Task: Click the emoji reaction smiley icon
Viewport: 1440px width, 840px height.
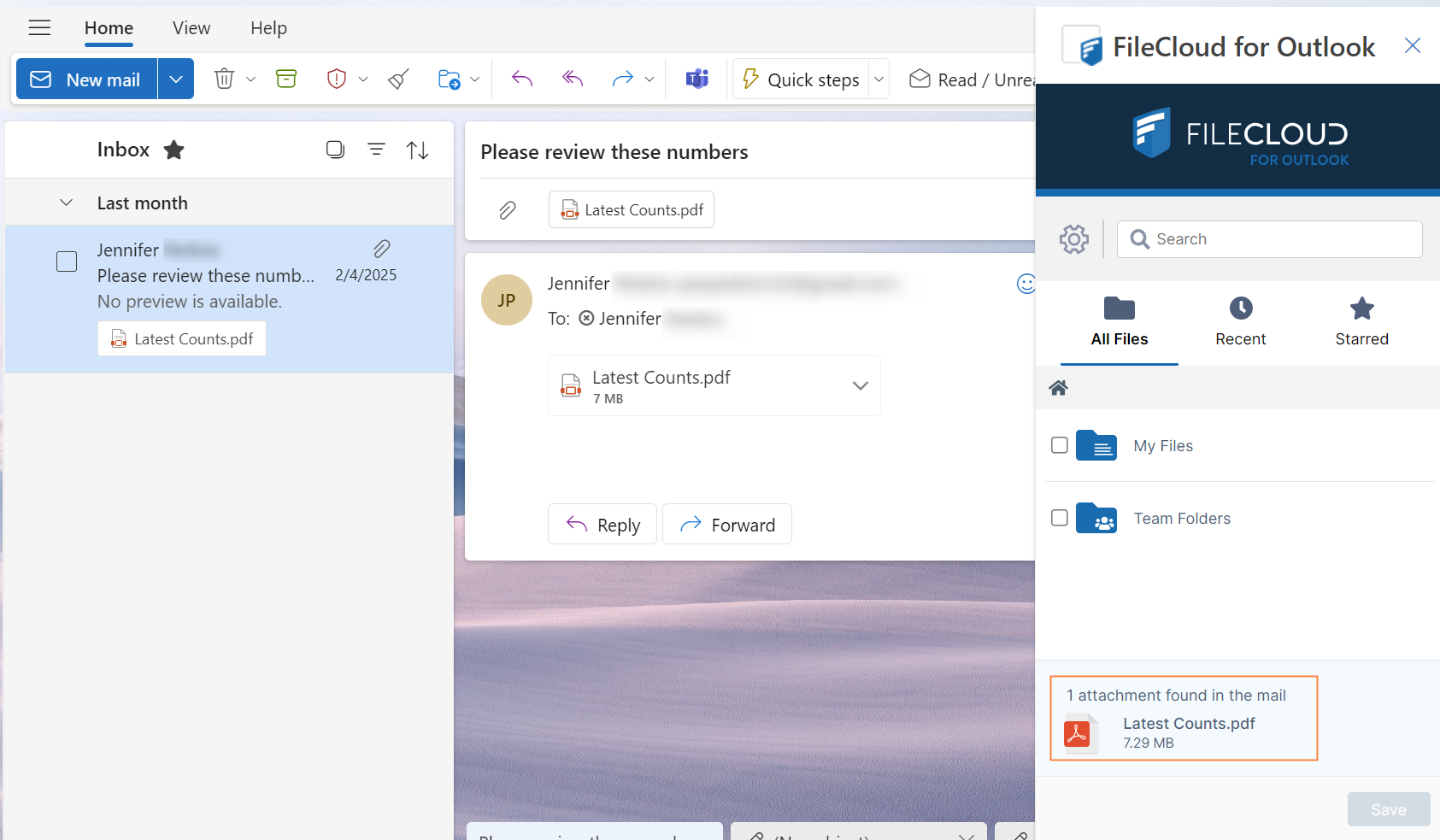Action: (x=1026, y=284)
